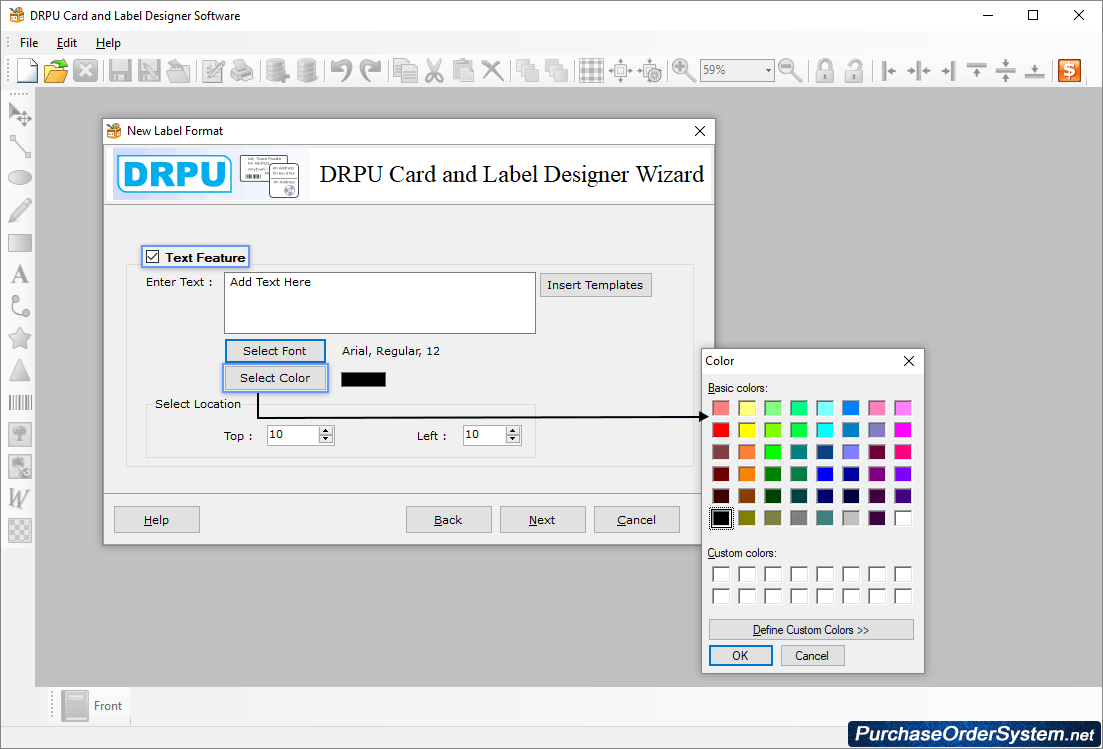The width and height of the screenshot is (1103, 749).
Task: Click the Select Color button
Action: (275, 378)
